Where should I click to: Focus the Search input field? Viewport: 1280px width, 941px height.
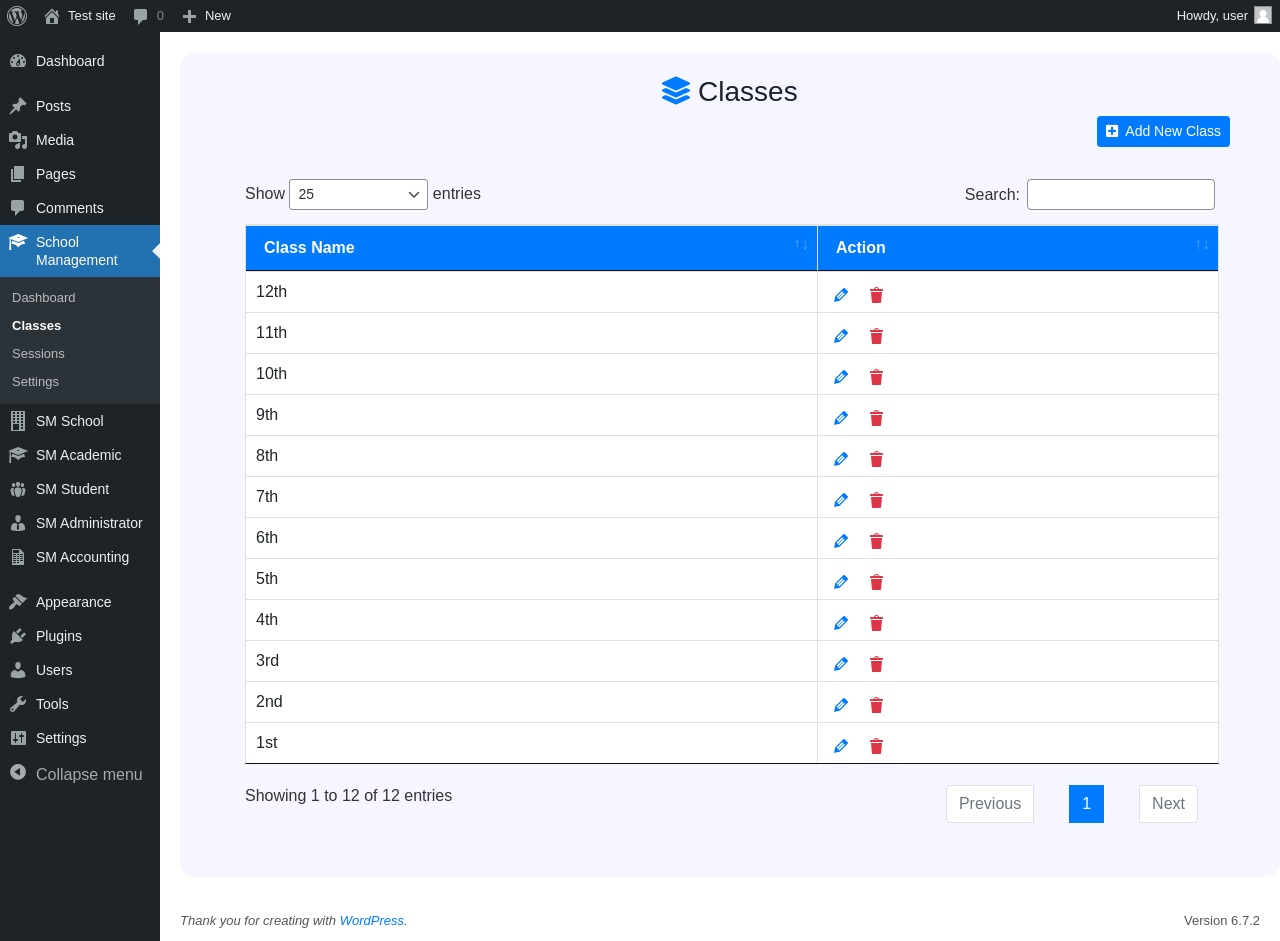coord(1121,194)
